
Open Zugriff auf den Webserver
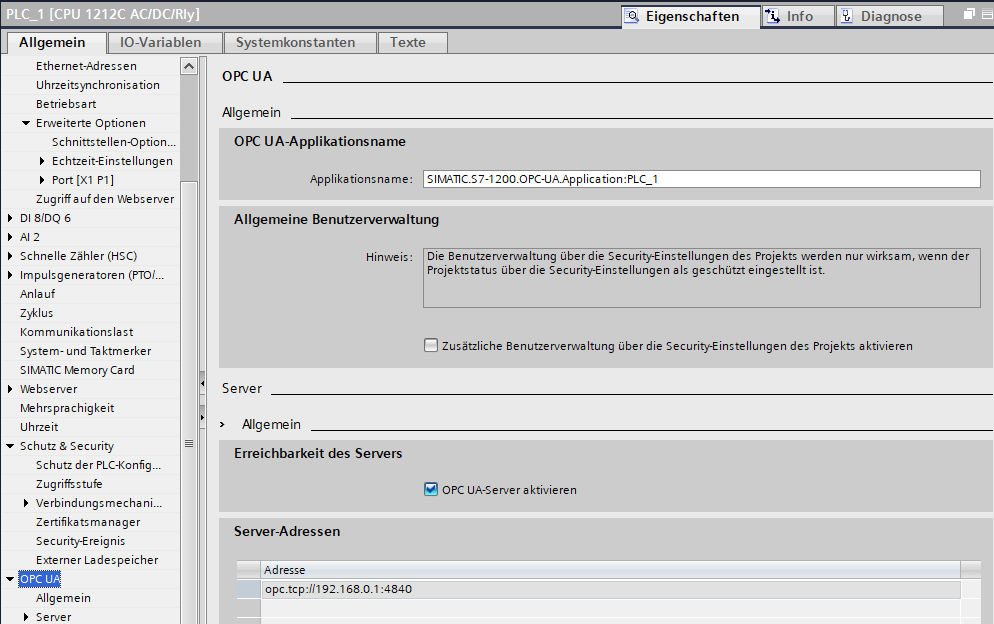pos(105,199)
